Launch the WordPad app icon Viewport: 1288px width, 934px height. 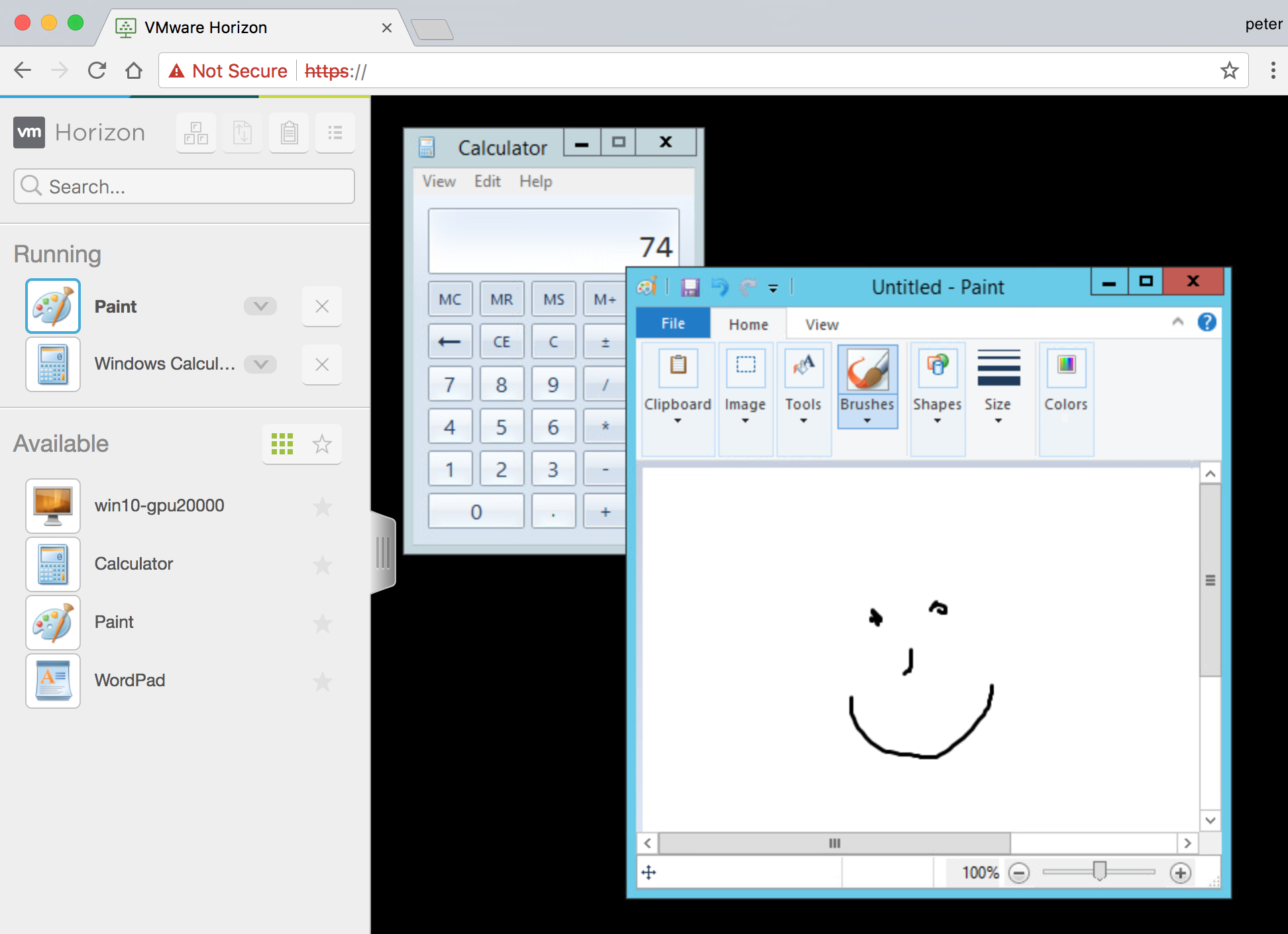[53, 681]
